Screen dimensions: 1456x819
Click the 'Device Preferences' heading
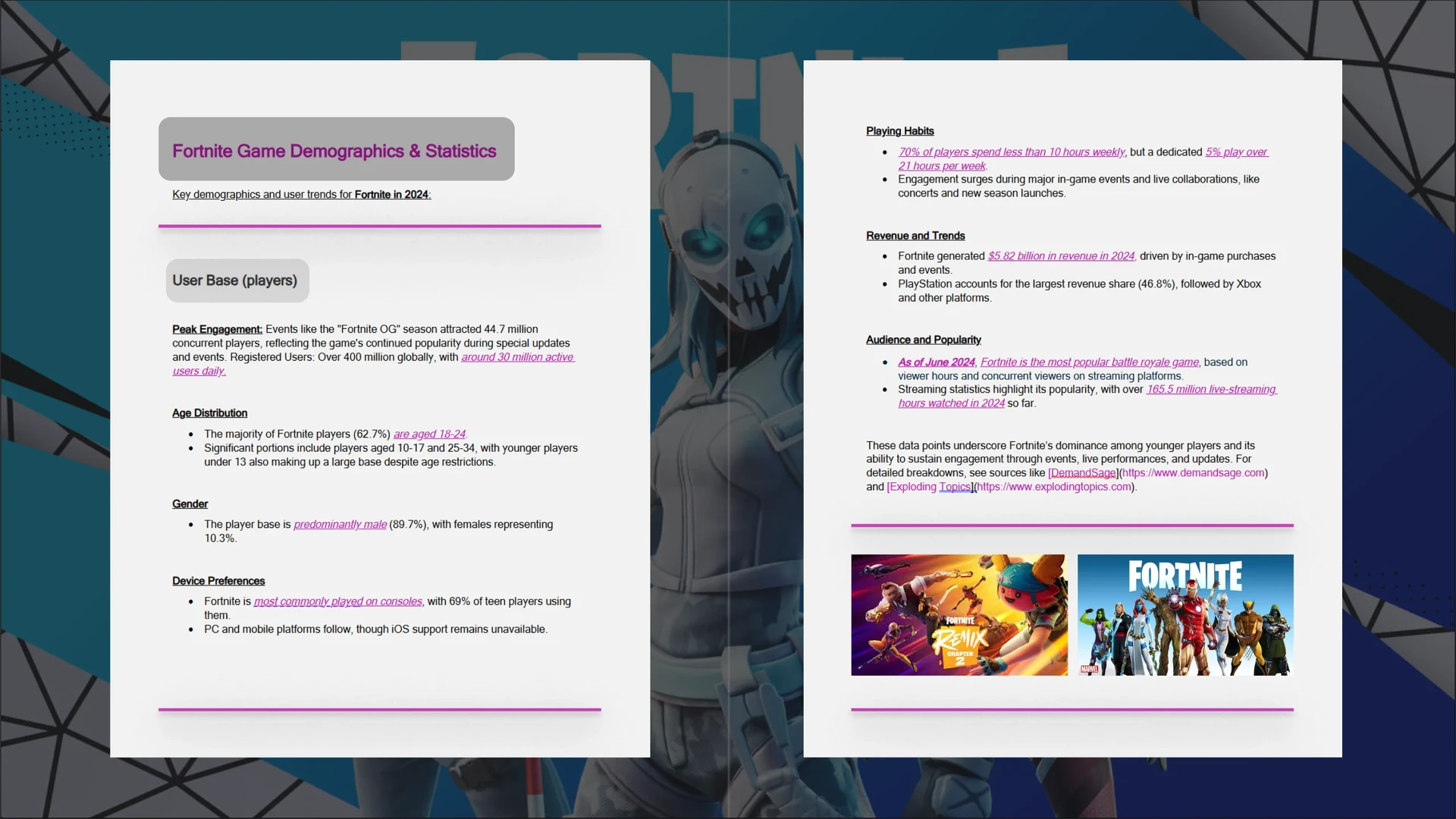(x=218, y=581)
